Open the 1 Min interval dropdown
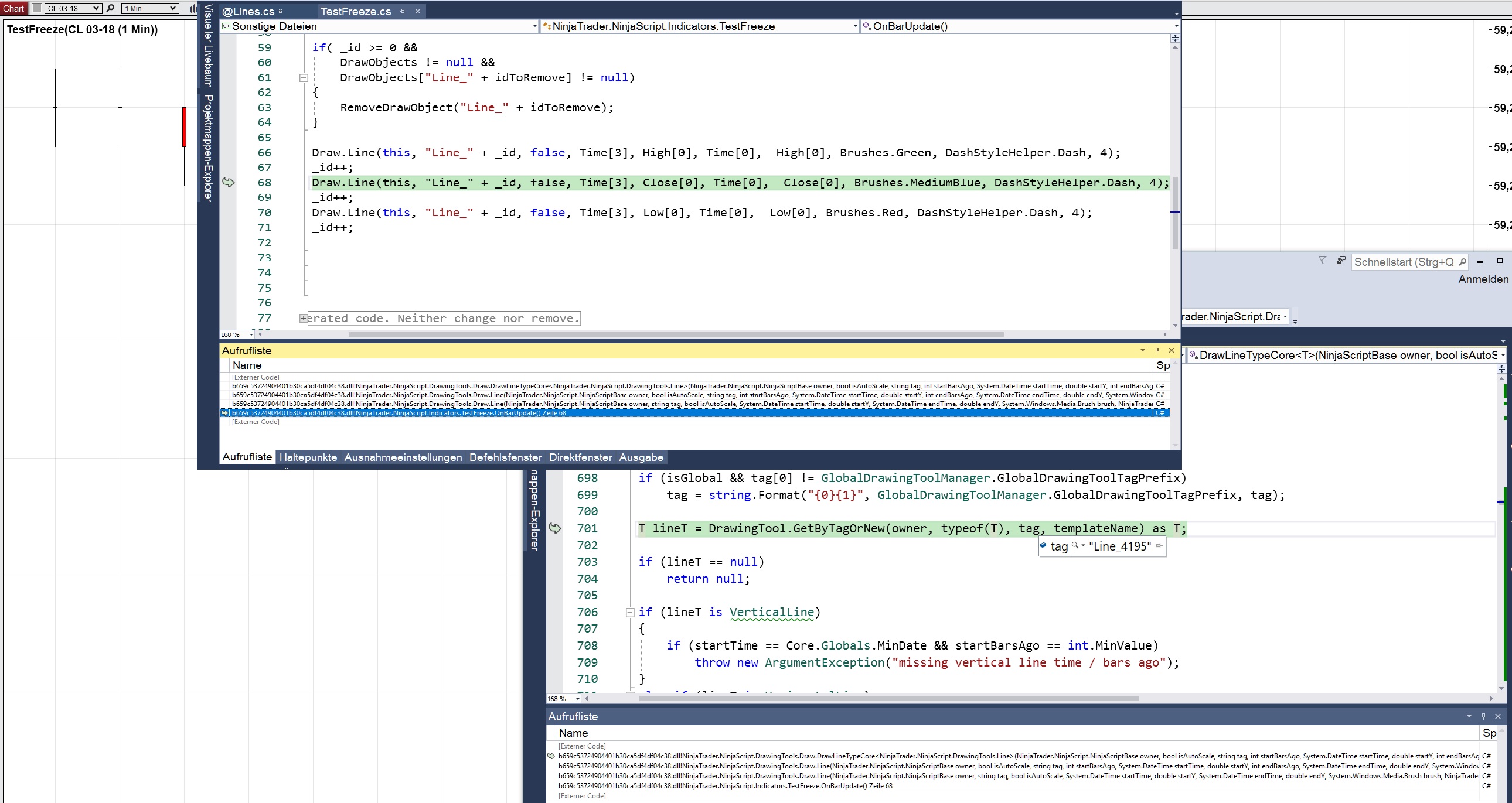Screen dimensions: 1512x803 172,8
